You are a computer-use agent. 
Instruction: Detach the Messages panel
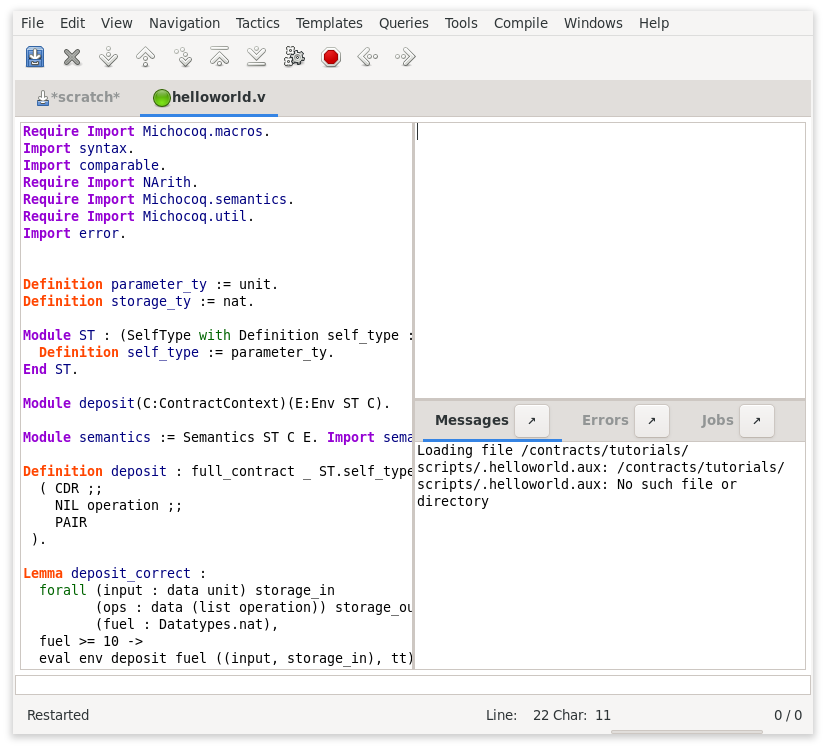point(533,420)
